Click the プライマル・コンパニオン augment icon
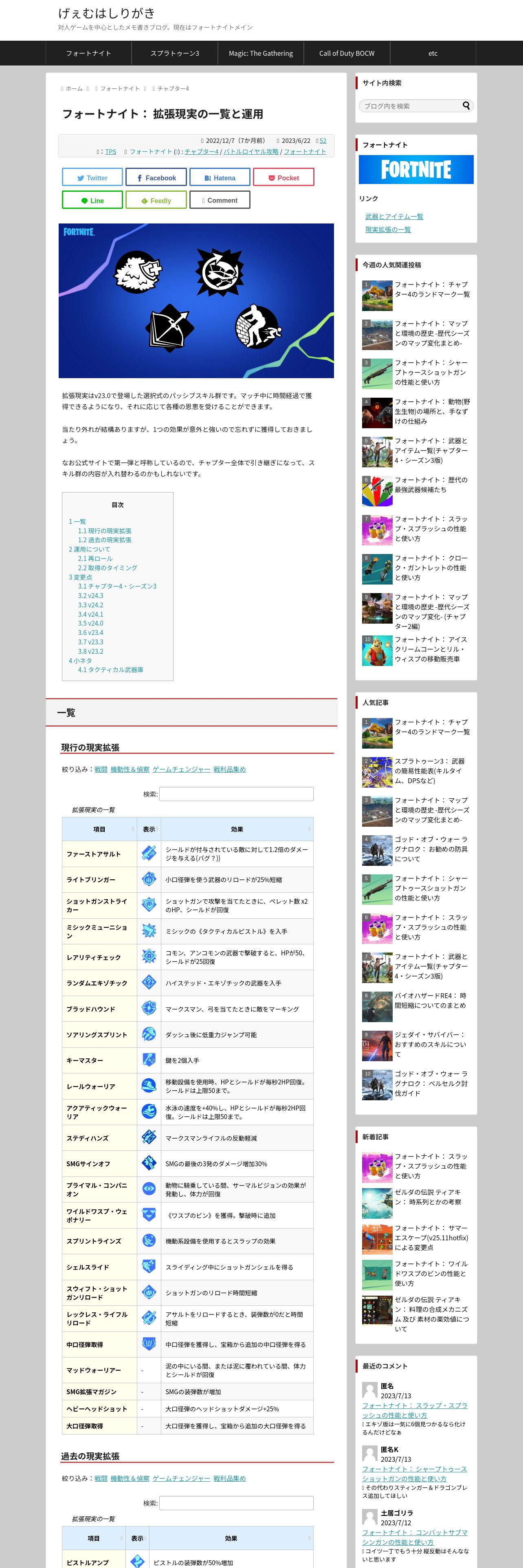The width and height of the screenshot is (523, 1568). coord(149,1189)
